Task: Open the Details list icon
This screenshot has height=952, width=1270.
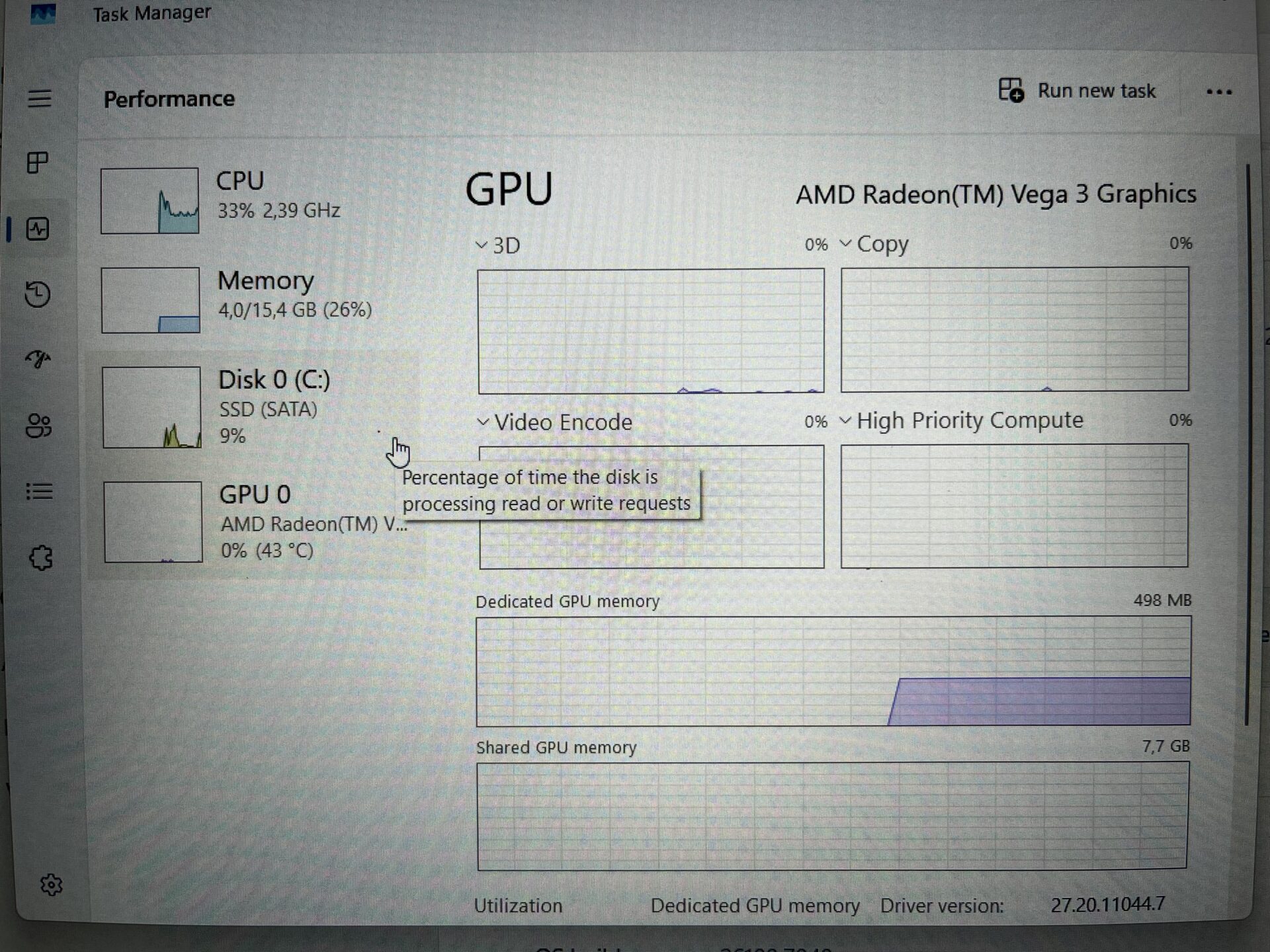Action: point(39,491)
